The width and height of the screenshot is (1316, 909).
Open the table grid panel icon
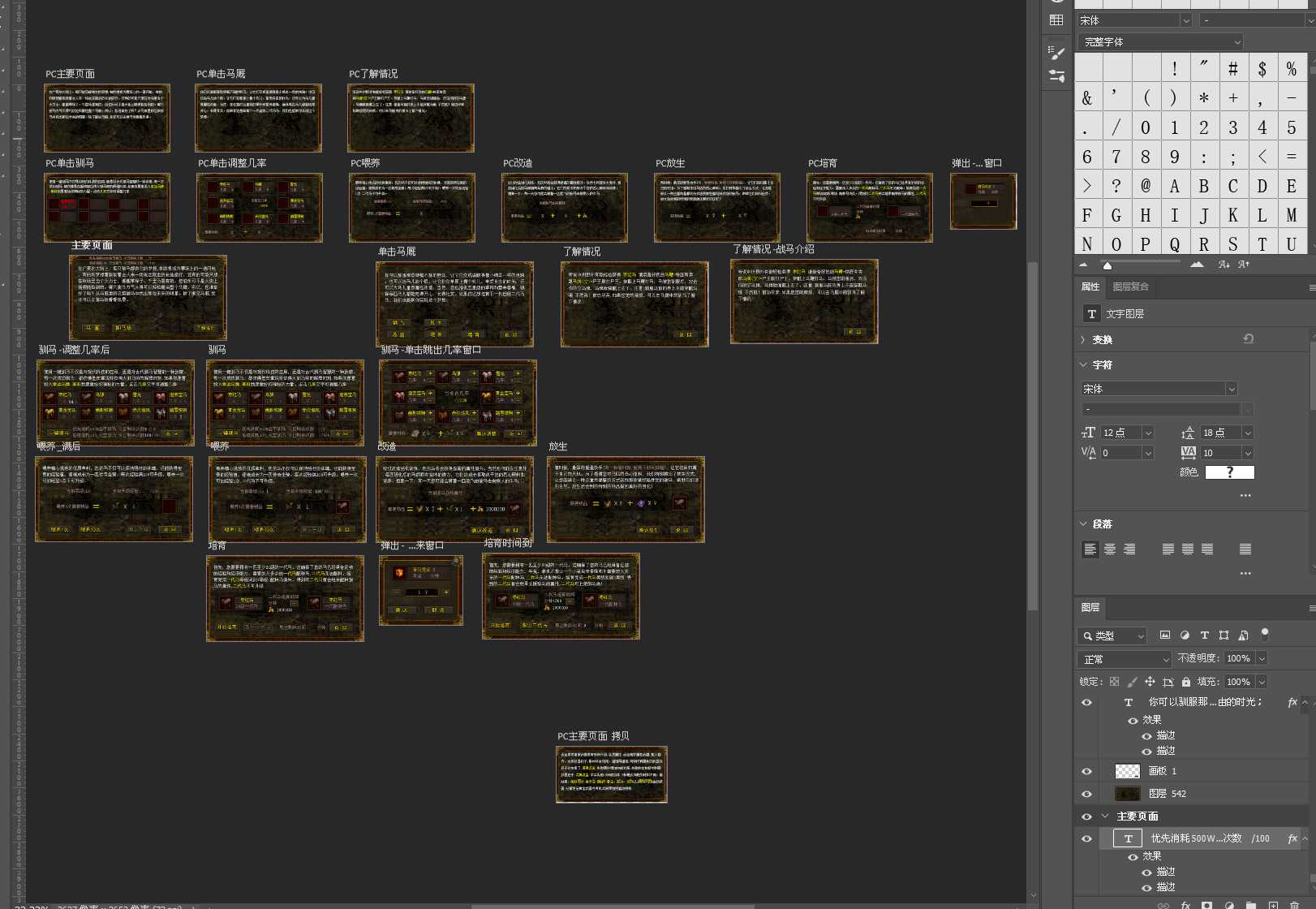(x=1056, y=19)
